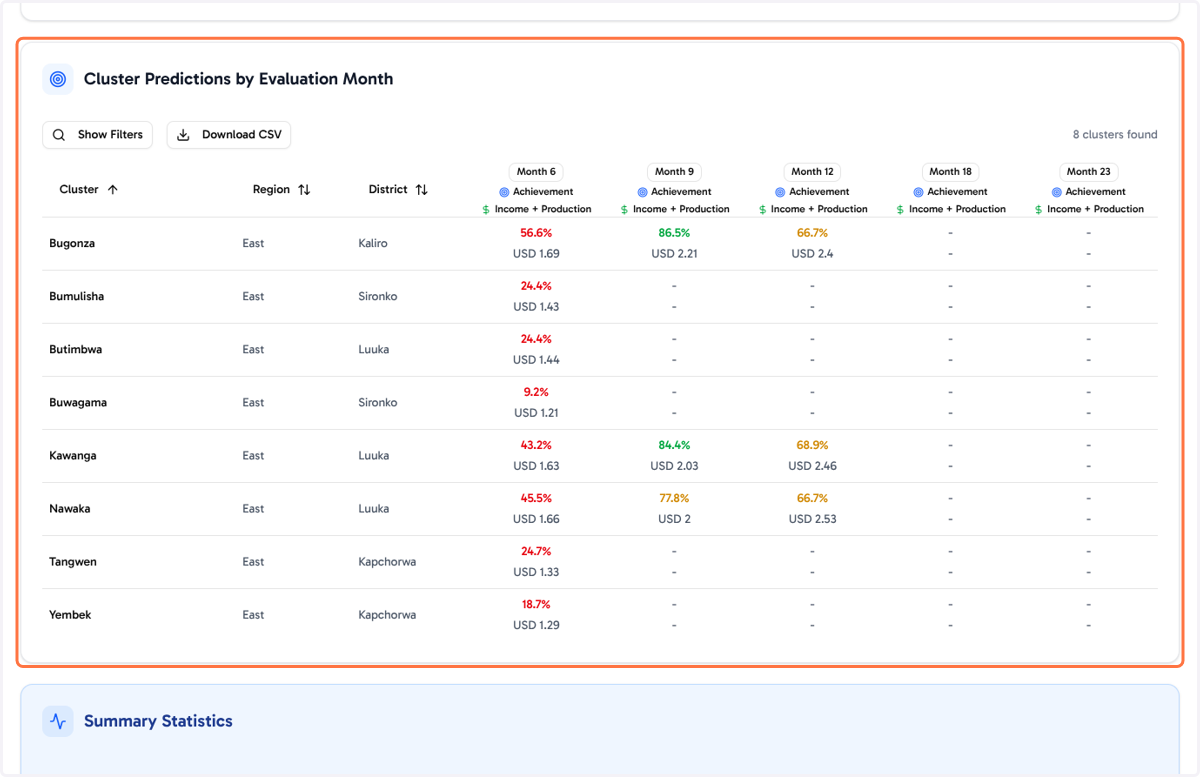Click the magnifier icon in Show Filters
Viewport: 1200px width, 777px height.
[x=60, y=135]
